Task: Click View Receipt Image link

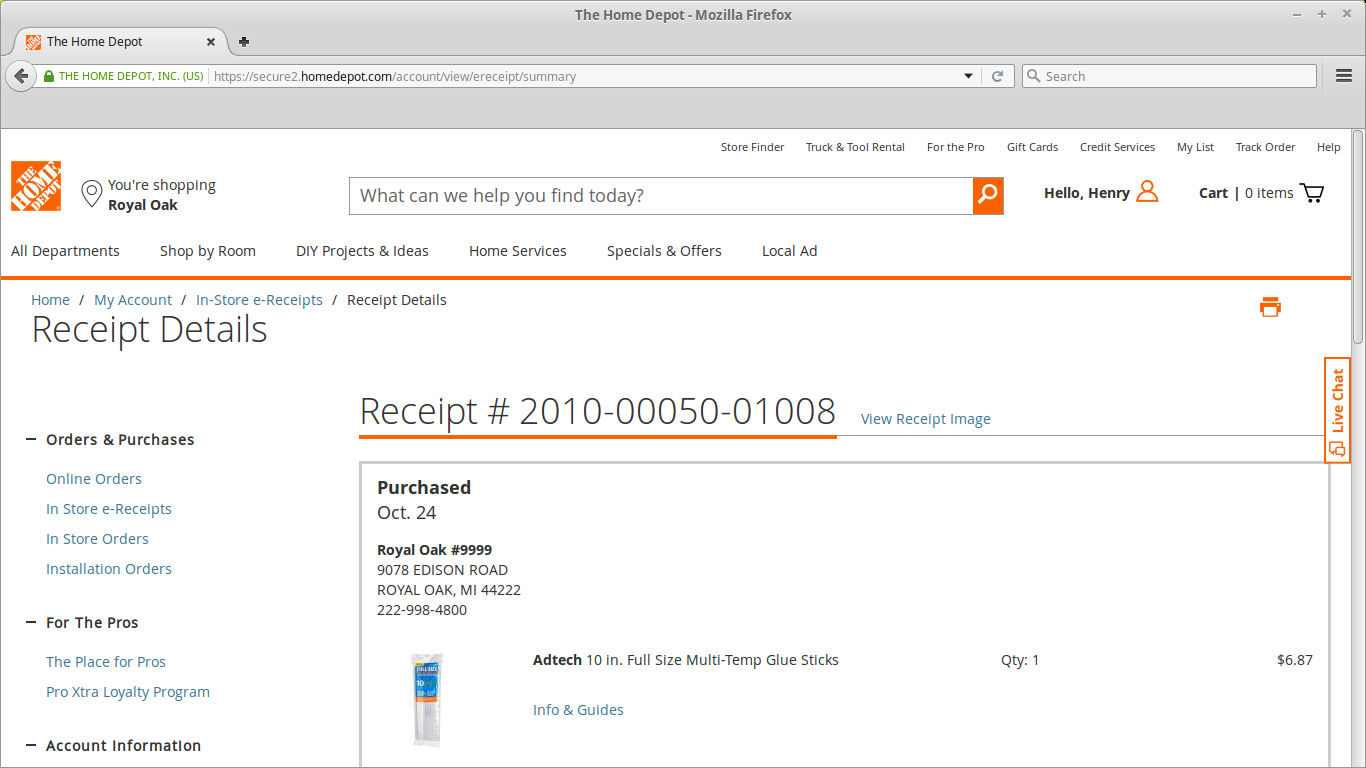Action: point(926,419)
